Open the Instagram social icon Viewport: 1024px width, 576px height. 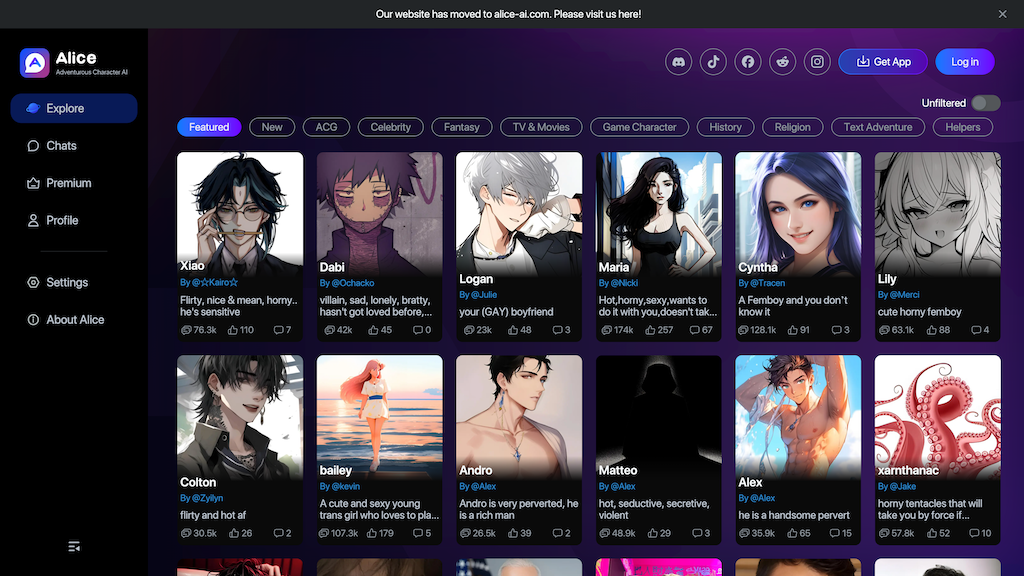tap(818, 62)
